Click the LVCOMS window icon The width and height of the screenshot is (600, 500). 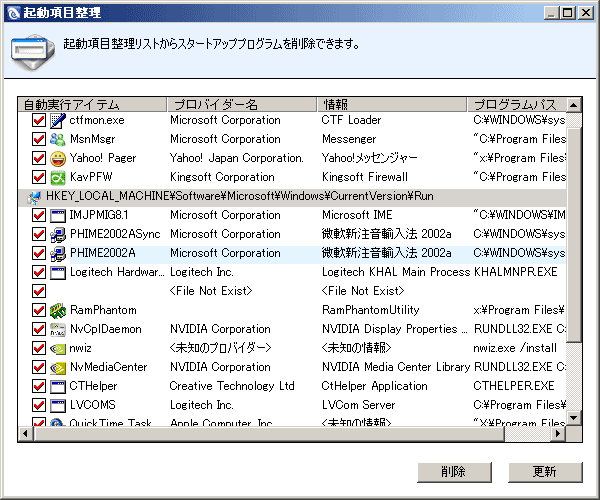[58, 406]
